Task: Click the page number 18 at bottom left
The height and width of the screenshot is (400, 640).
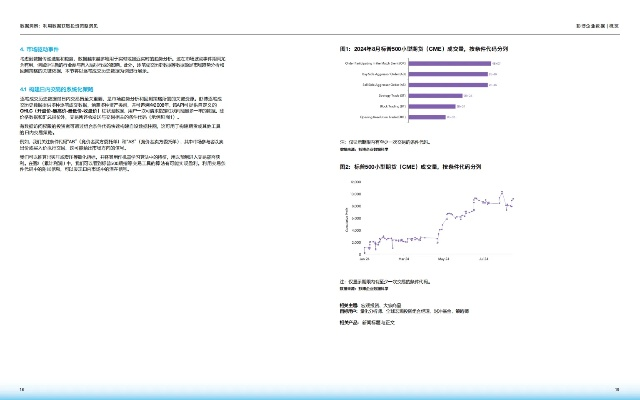Action: [x=22, y=389]
